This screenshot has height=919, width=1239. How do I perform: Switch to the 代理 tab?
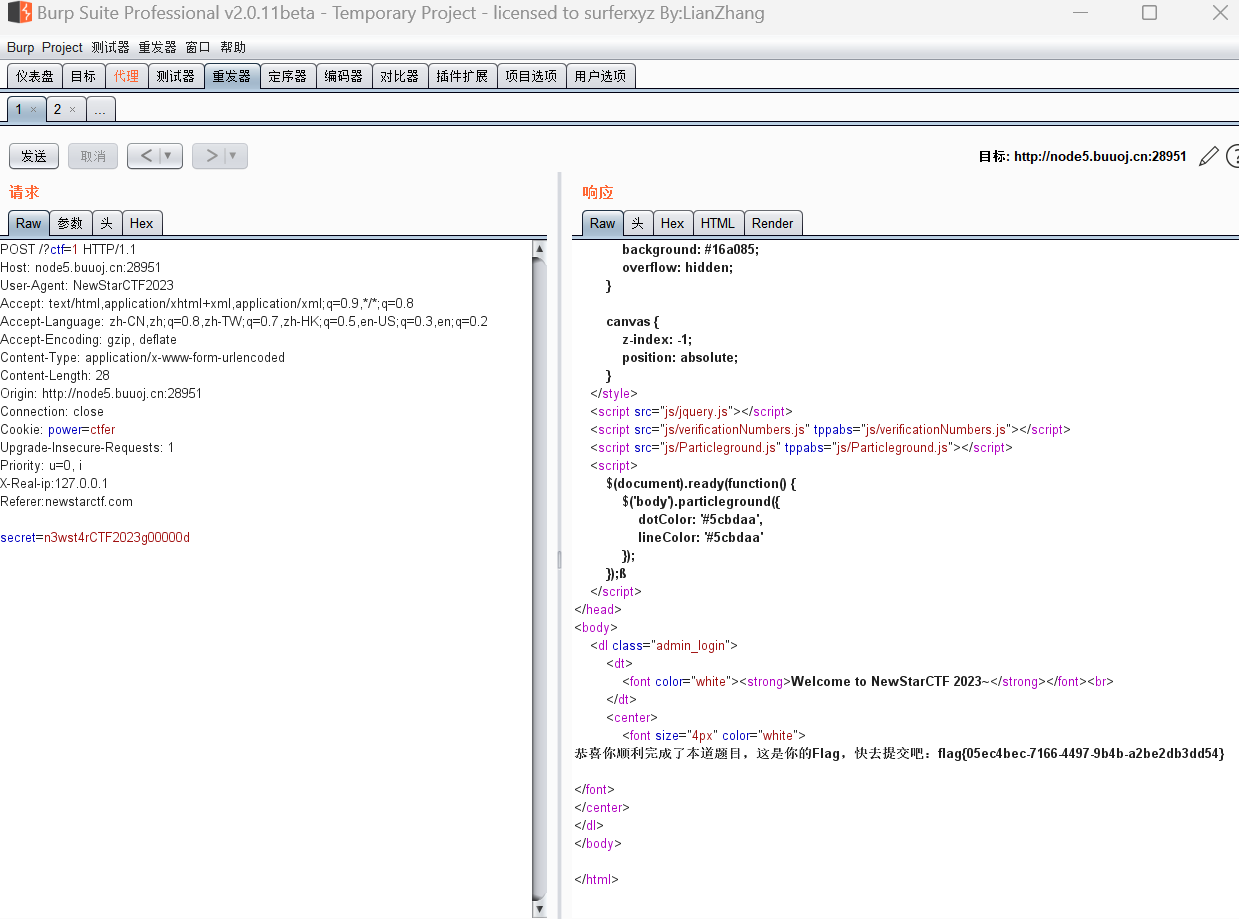[126, 76]
